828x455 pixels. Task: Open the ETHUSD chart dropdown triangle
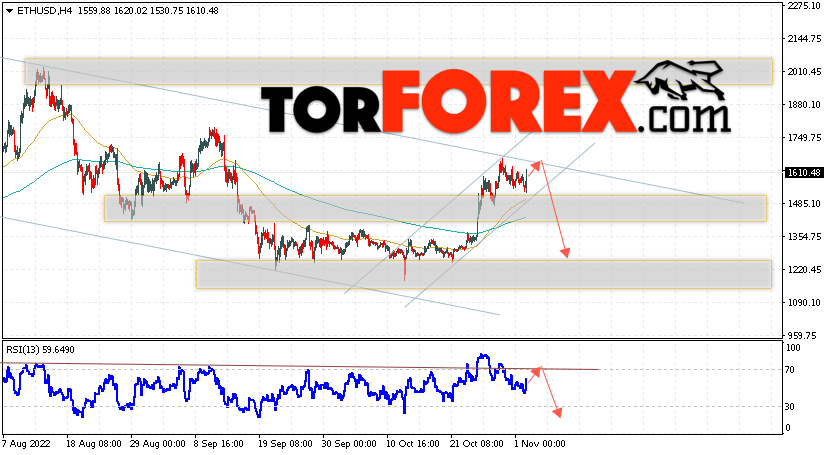point(9,11)
